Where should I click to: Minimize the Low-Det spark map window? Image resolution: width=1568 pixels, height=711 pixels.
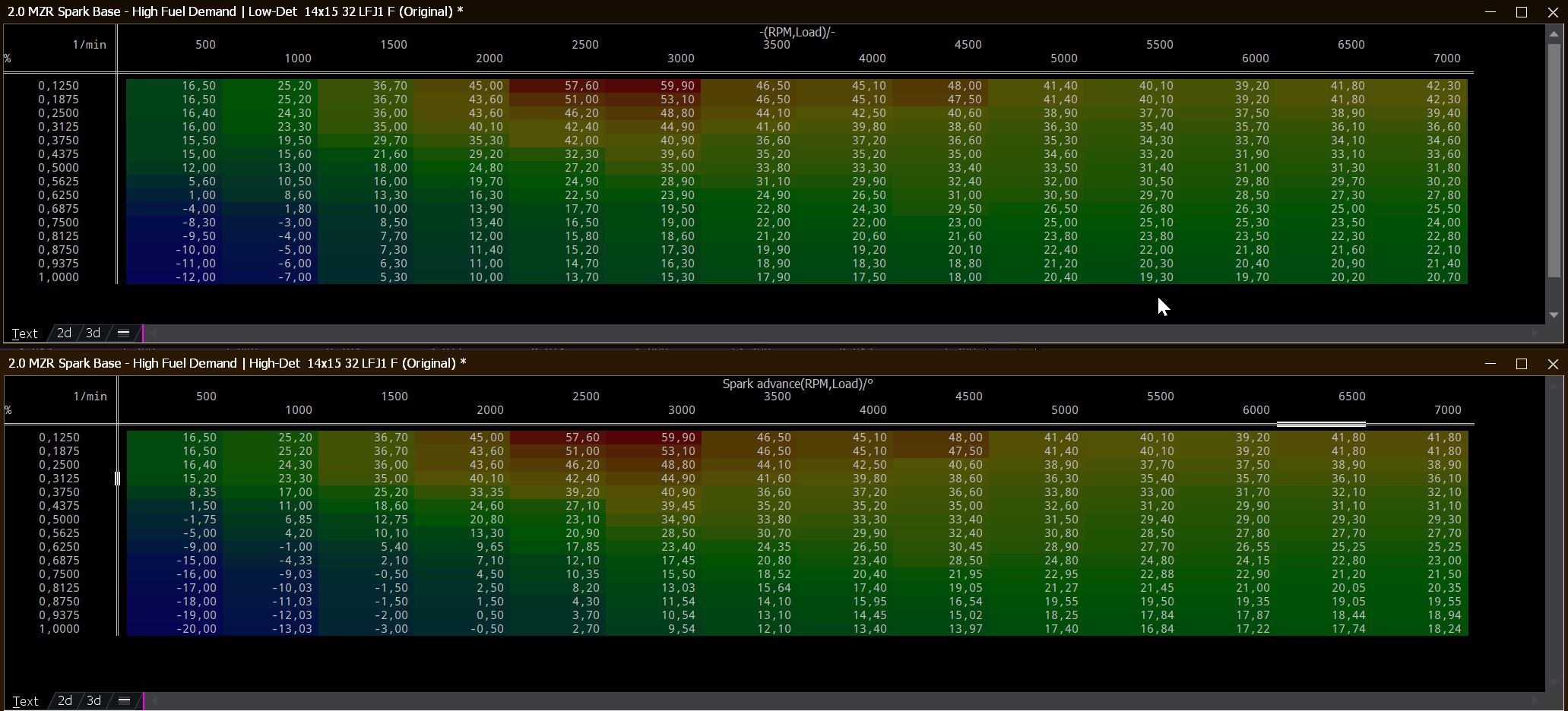(1490, 11)
